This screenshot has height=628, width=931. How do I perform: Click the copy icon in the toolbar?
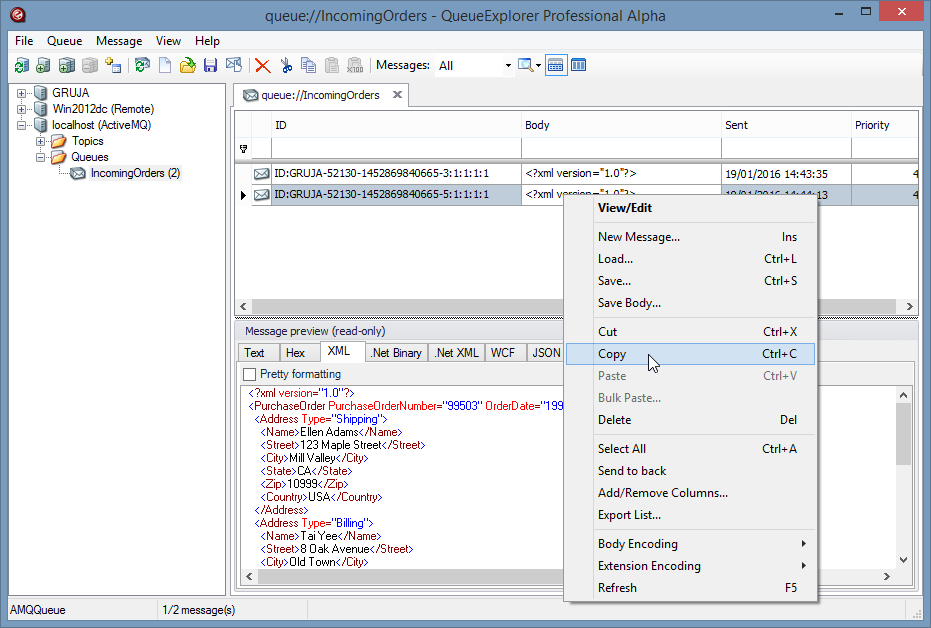pyautogui.click(x=308, y=66)
